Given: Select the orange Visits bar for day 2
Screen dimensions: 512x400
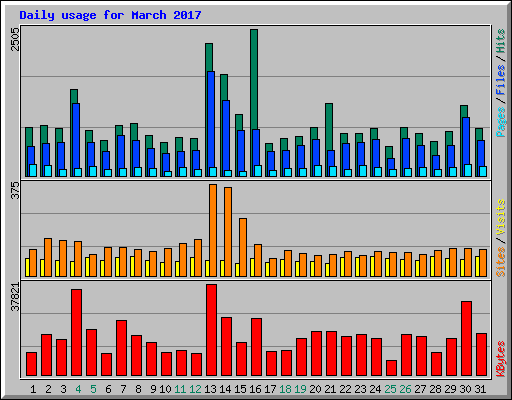Looking at the screenshot, I should (x=48, y=257).
